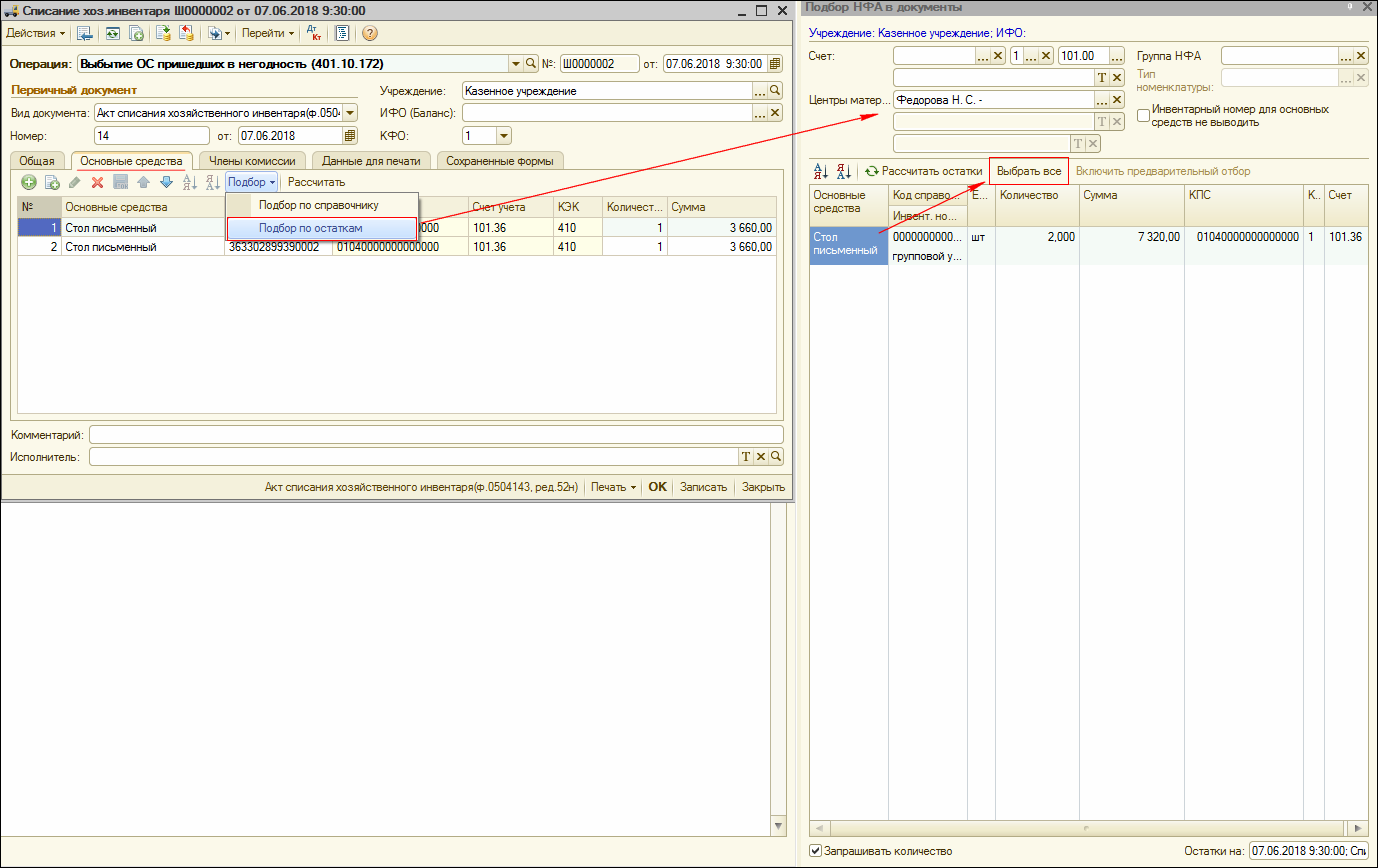Open the calendar for the document date 9:30:00
This screenshot has width=1378, height=868.
click(774, 64)
